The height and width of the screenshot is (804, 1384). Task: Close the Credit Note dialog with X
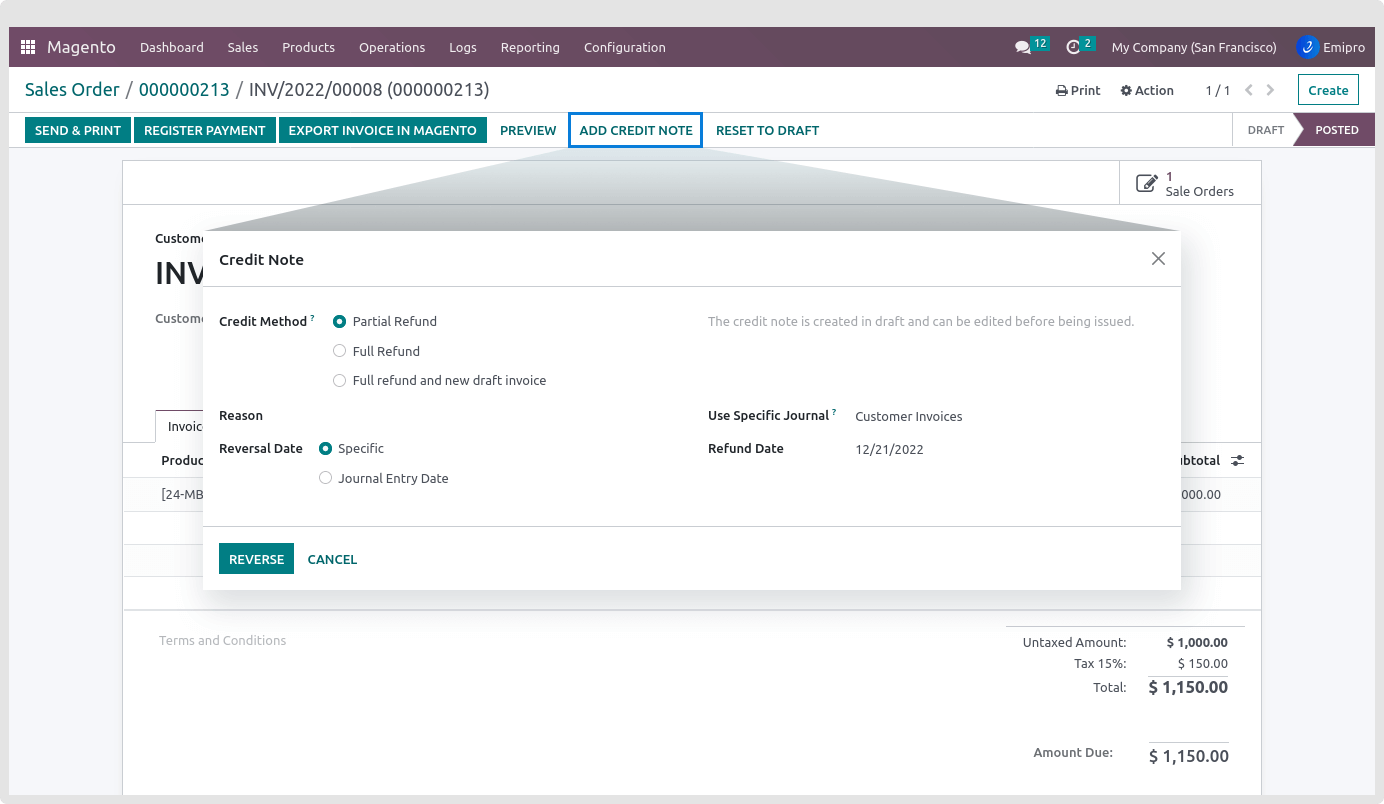tap(1158, 259)
